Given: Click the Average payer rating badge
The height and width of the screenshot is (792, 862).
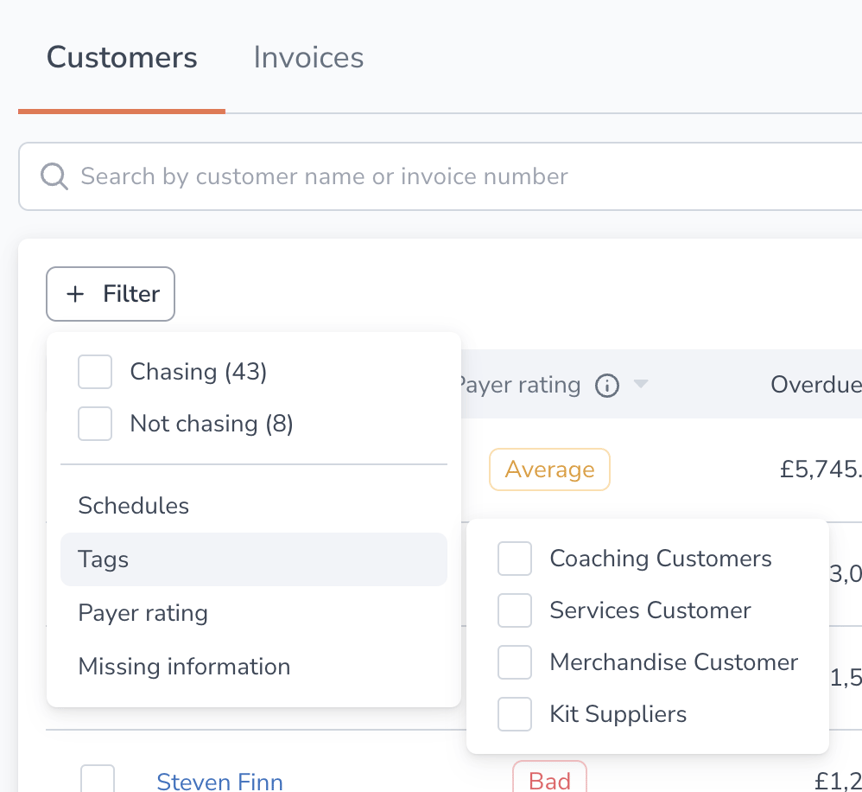Looking at the screenshot, I should [549, 469].
